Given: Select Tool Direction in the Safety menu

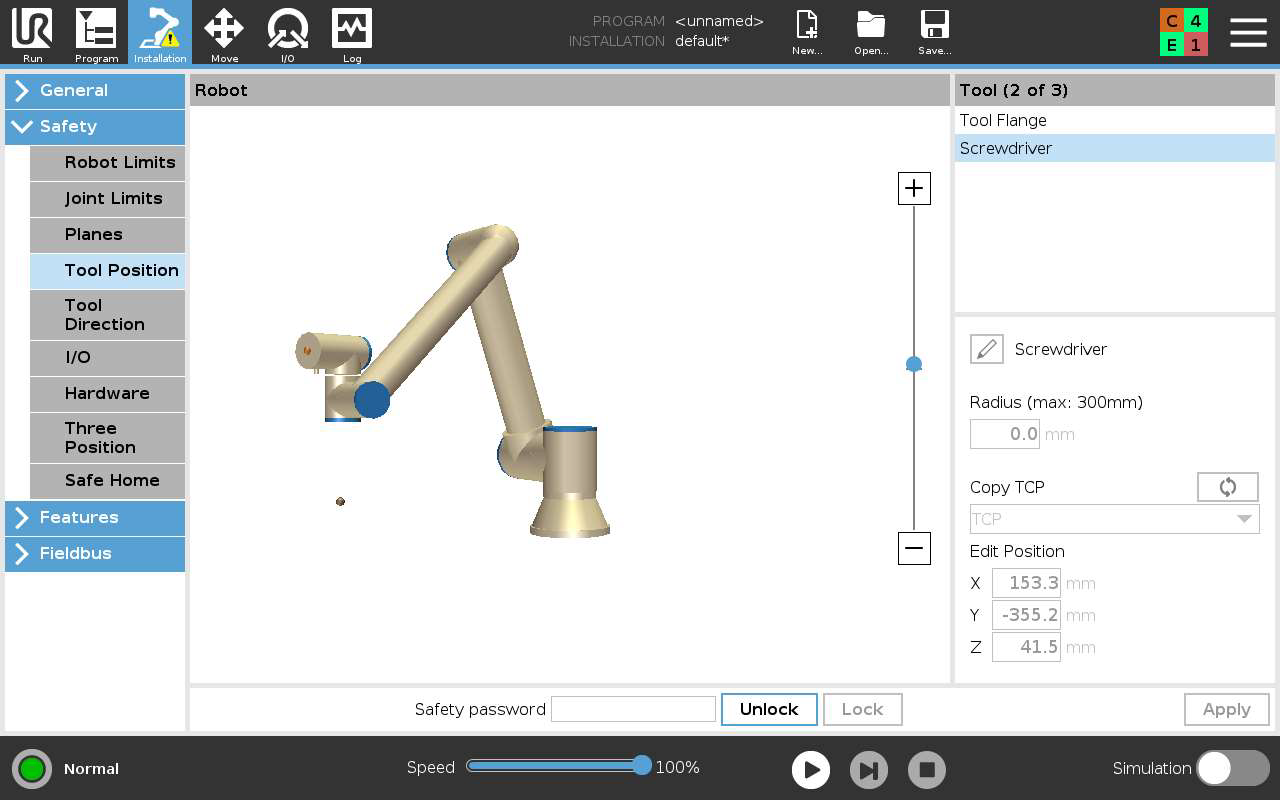Looking at the screenshot, I should [107, 315].
